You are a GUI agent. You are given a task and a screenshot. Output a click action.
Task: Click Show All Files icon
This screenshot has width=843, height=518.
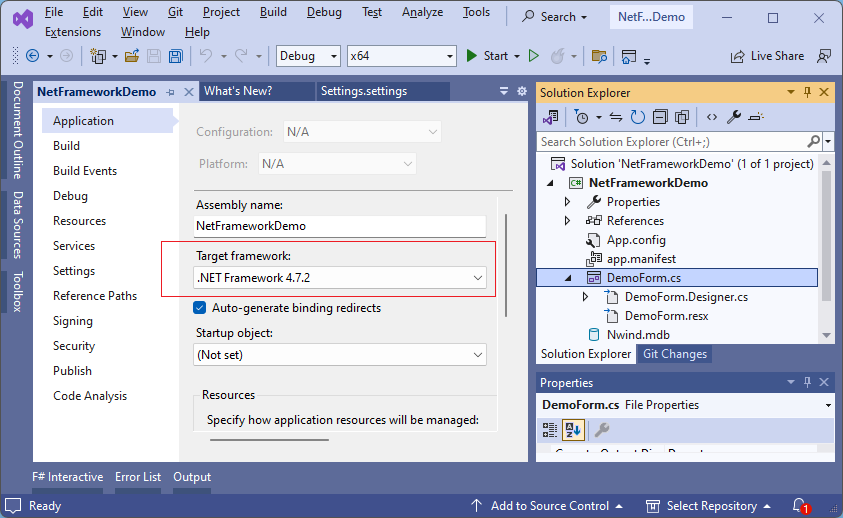coord(682,117)
